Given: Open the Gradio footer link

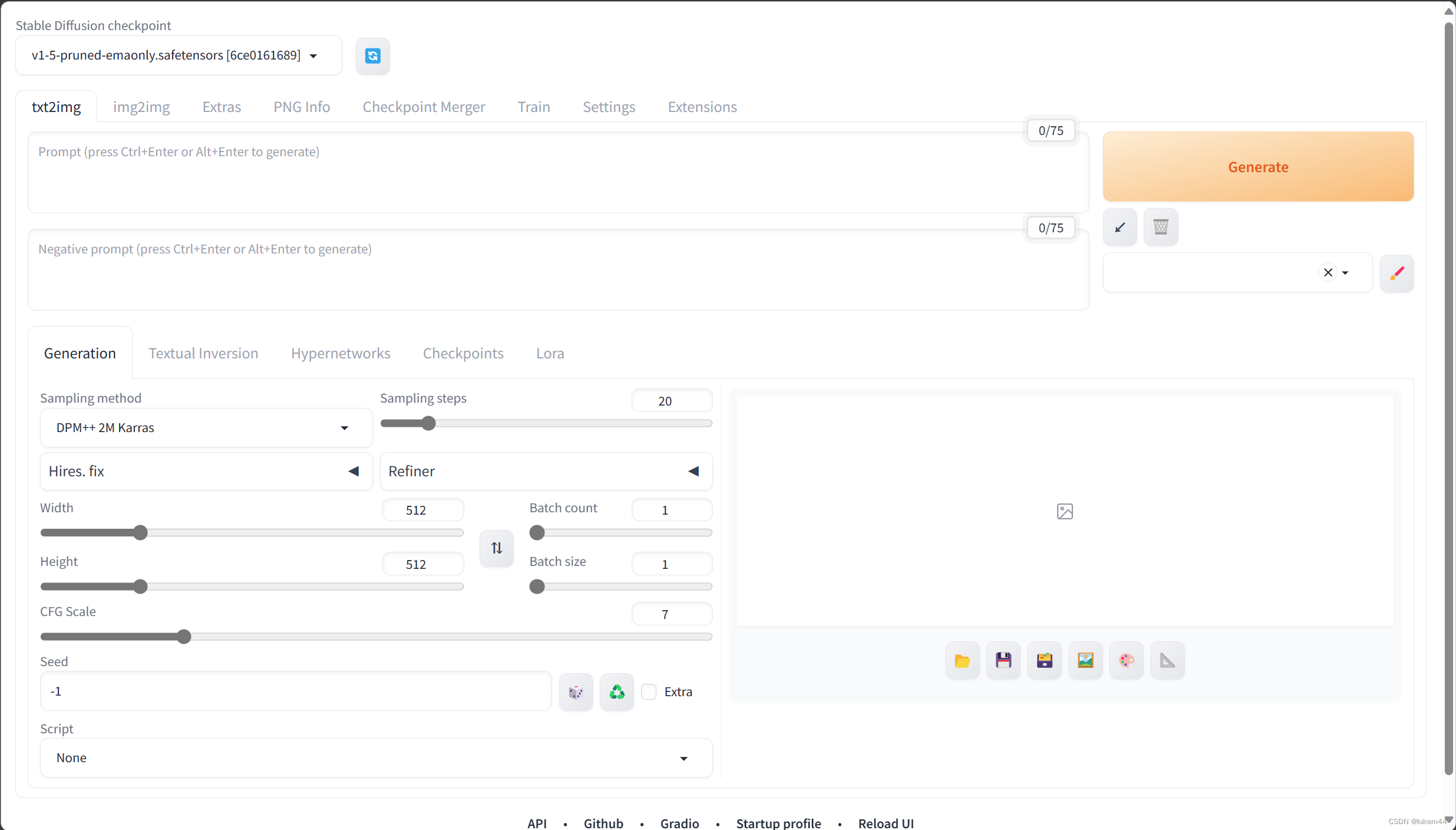Looking at the screenshot, I should pyautogui.click(x=679, y=823).
